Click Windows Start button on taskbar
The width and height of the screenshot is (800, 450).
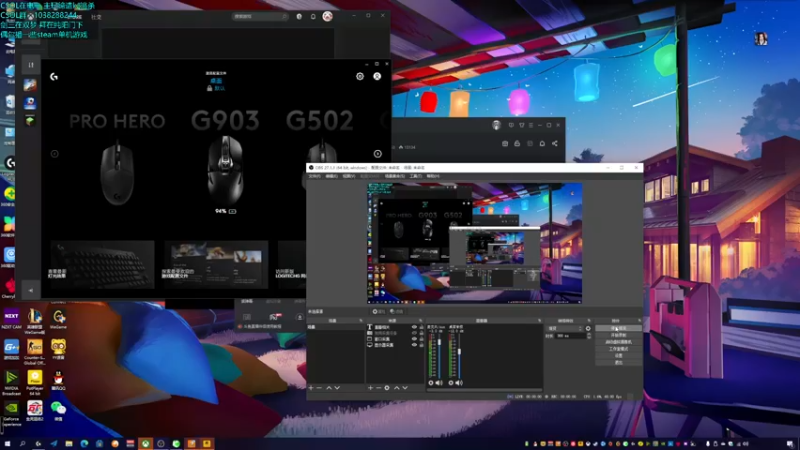click(7, 444)
